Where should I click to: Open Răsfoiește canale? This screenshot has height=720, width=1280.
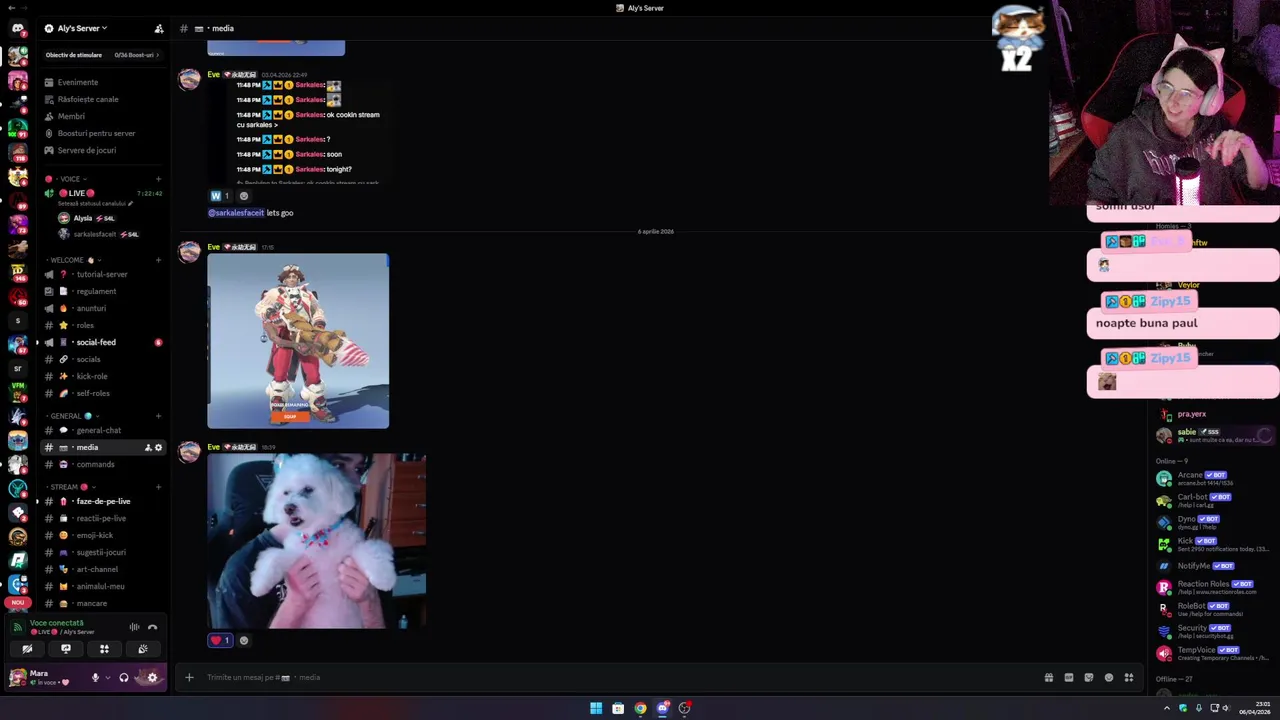click(x=88, y=99)
